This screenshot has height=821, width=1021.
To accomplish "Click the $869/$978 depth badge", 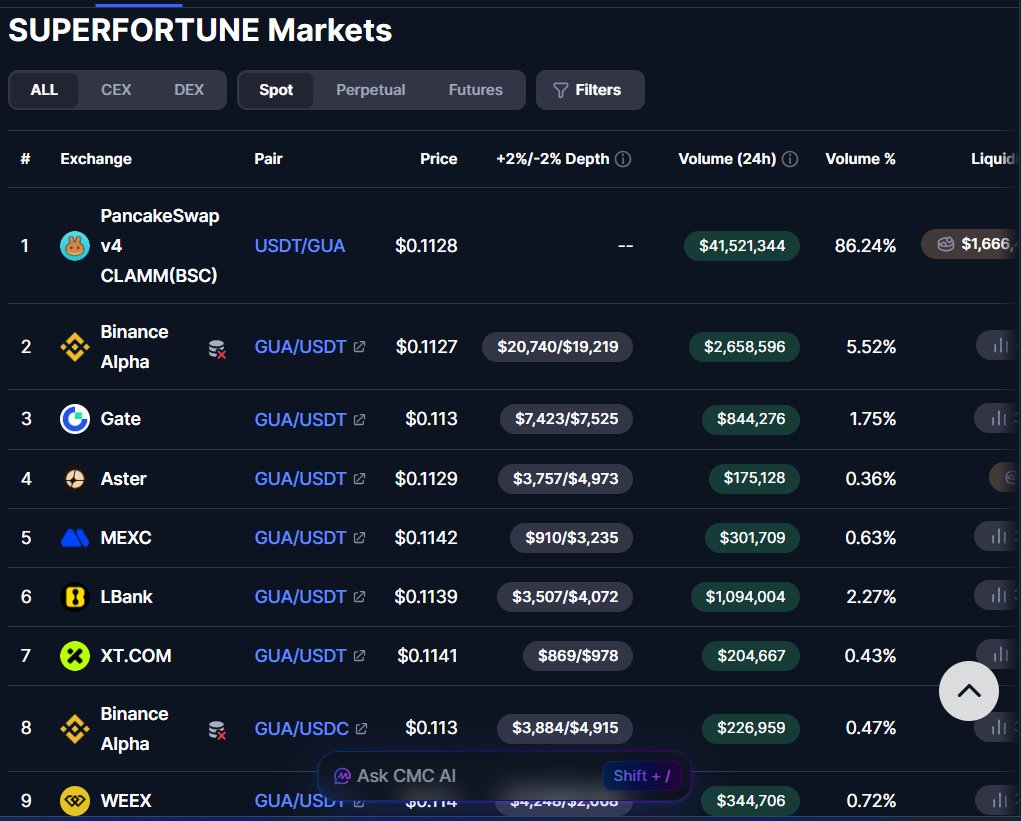I will pos(578,656).
